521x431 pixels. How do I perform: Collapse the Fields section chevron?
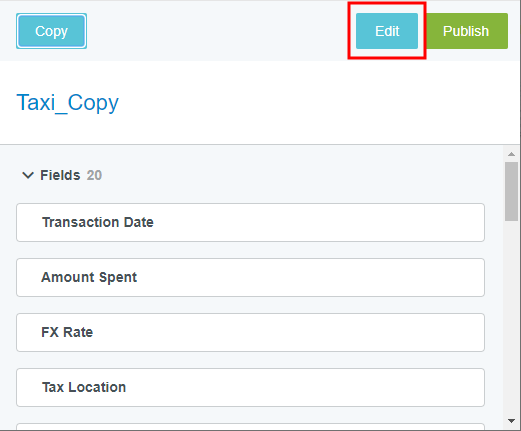pyautogui.click(x=28, y=175)
